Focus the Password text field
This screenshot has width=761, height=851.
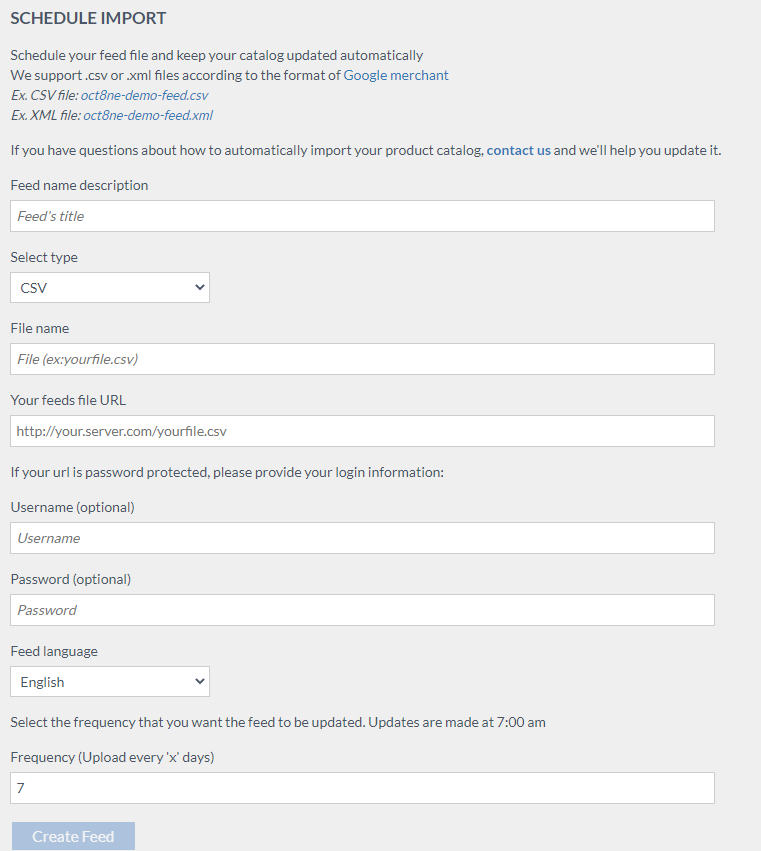pyautogui.click(x=362, y=610)
